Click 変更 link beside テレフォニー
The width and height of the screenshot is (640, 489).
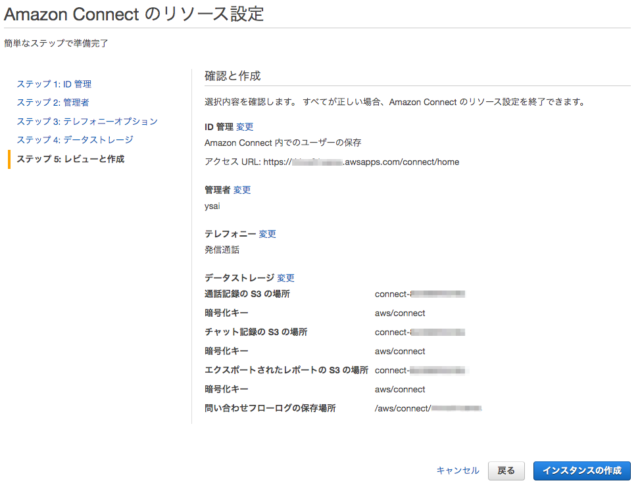[267, 234]
